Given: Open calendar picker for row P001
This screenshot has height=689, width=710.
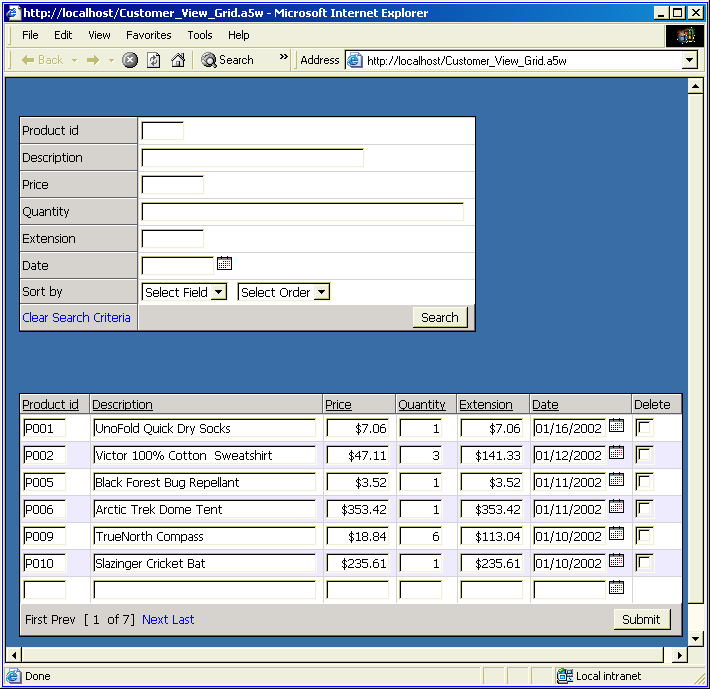Looking at the screenshot, I should [x=616, y=425].
